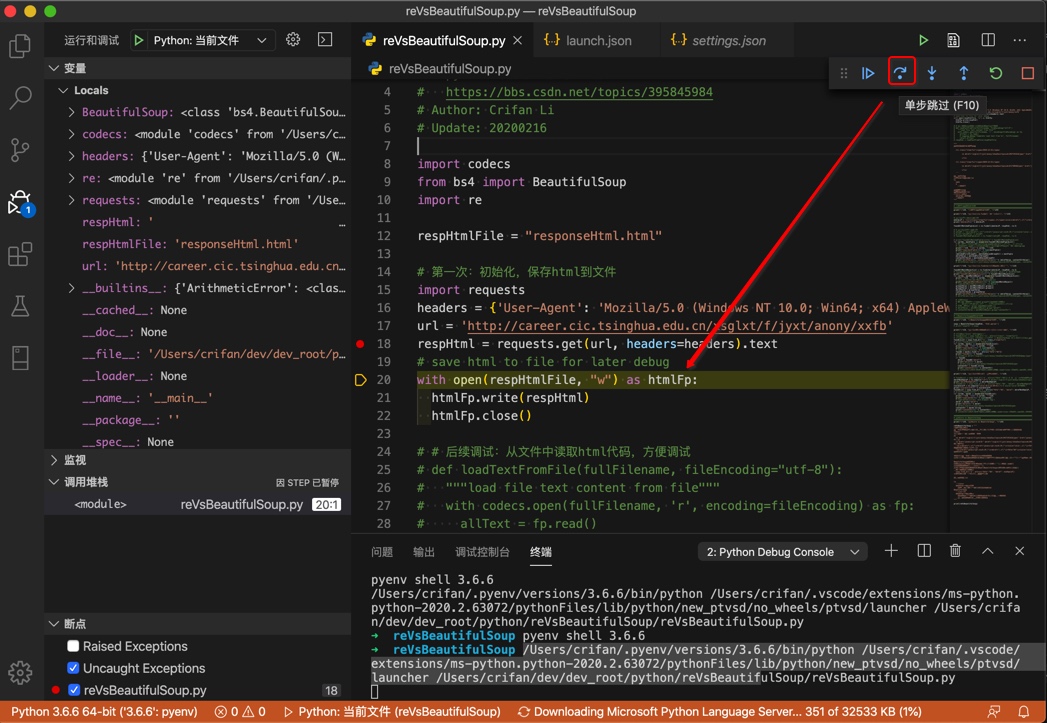
Task: Expand the headers variable
Action: (71, 156)
